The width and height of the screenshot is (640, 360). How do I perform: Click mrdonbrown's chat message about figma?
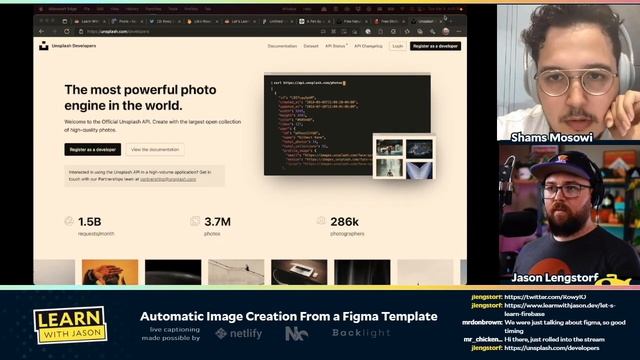click(565, 327)
